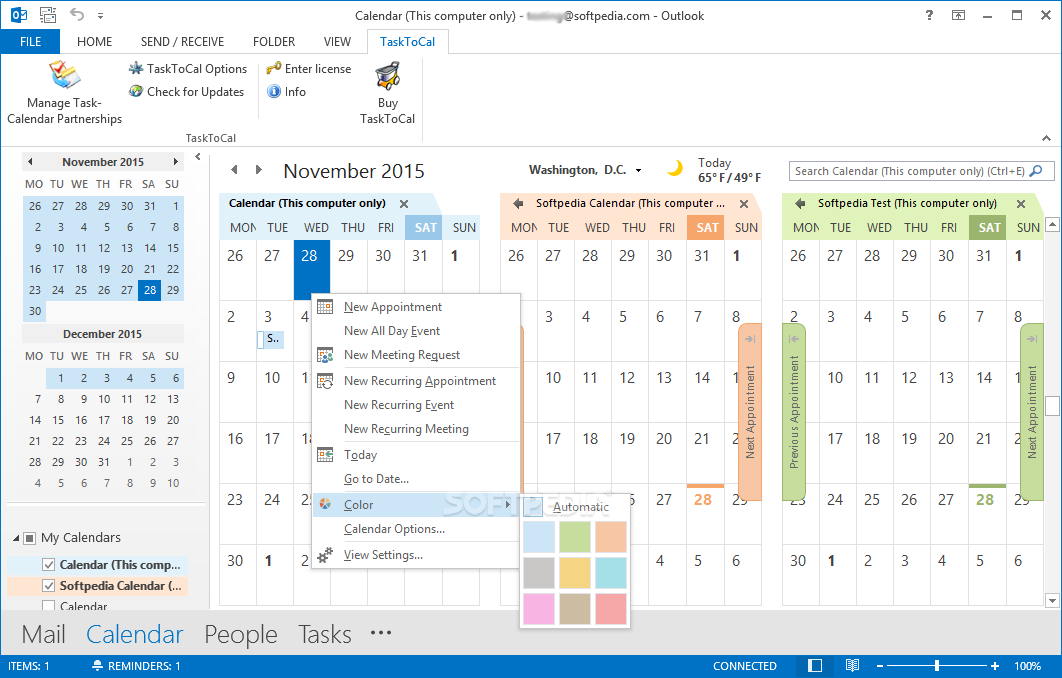Choose New Appointment from context menu
Image resolution: width=1062 pixels, height=678 pixels.
pos(416,307)
